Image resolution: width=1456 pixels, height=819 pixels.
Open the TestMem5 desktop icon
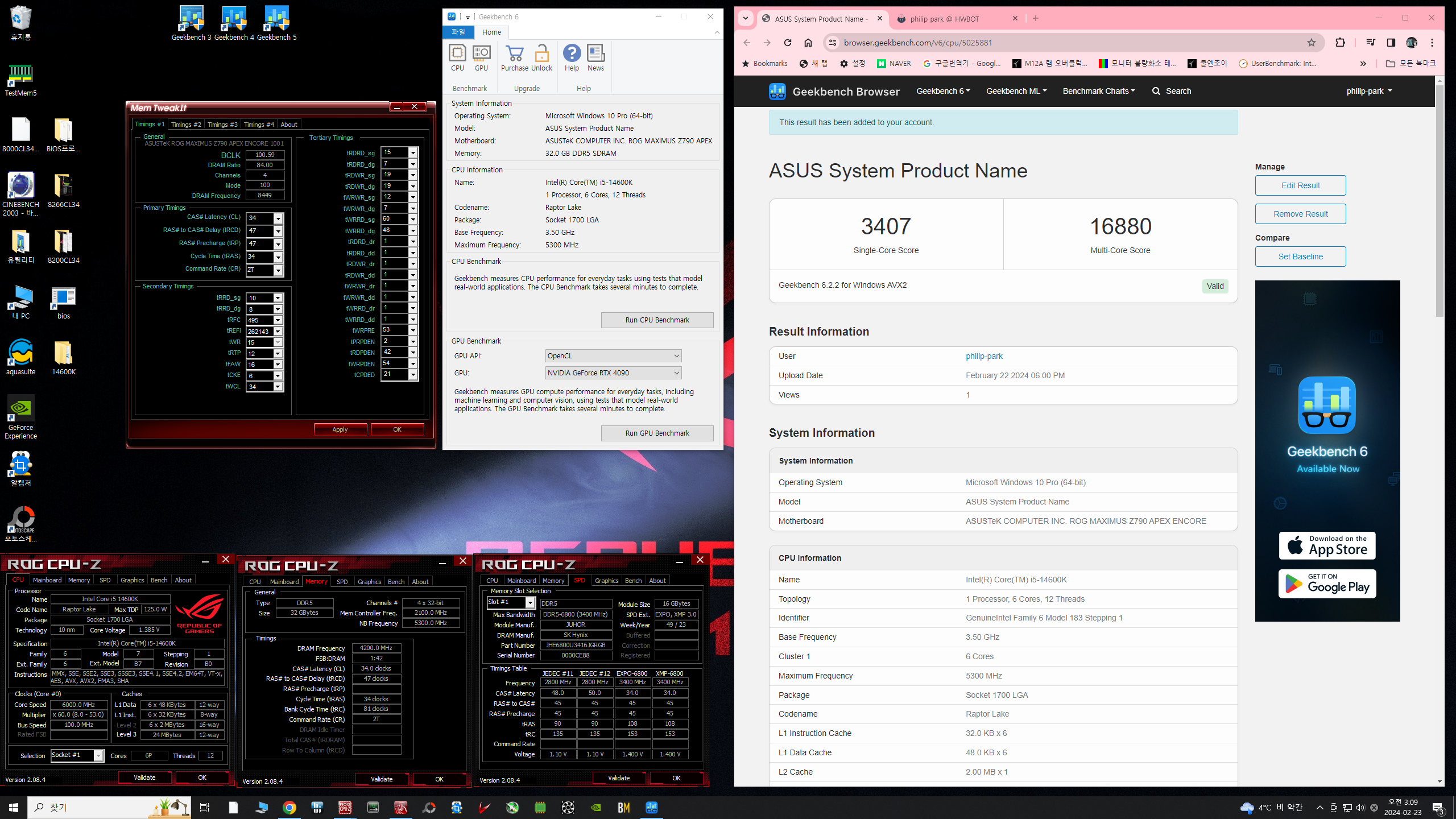20,80
